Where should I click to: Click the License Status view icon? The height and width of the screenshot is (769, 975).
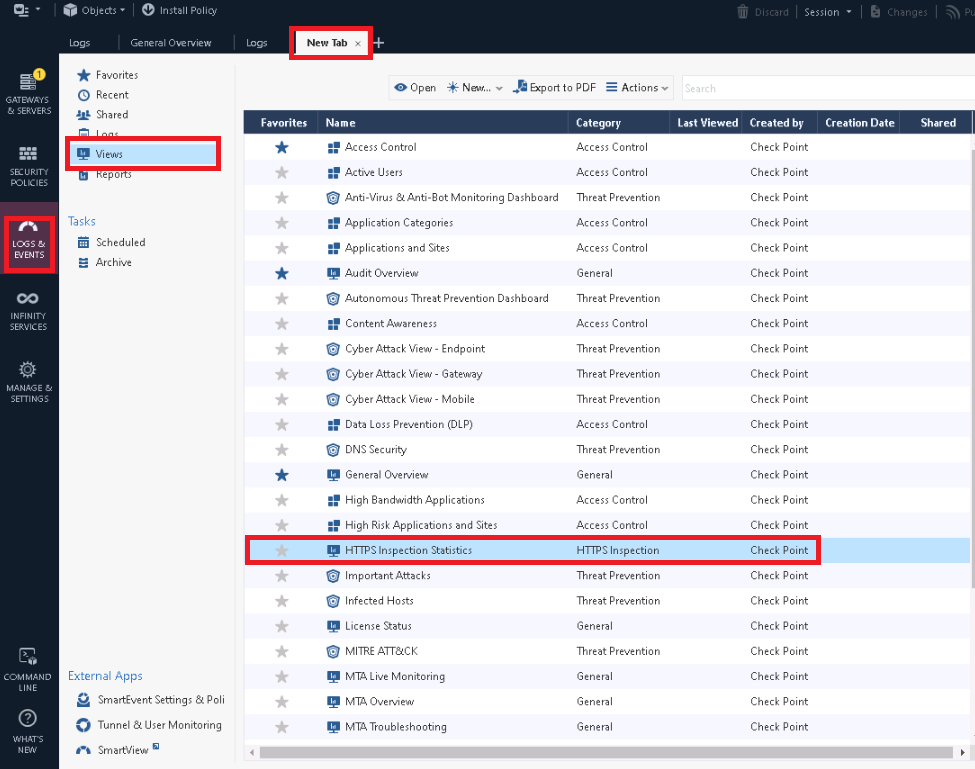(333, 626)
